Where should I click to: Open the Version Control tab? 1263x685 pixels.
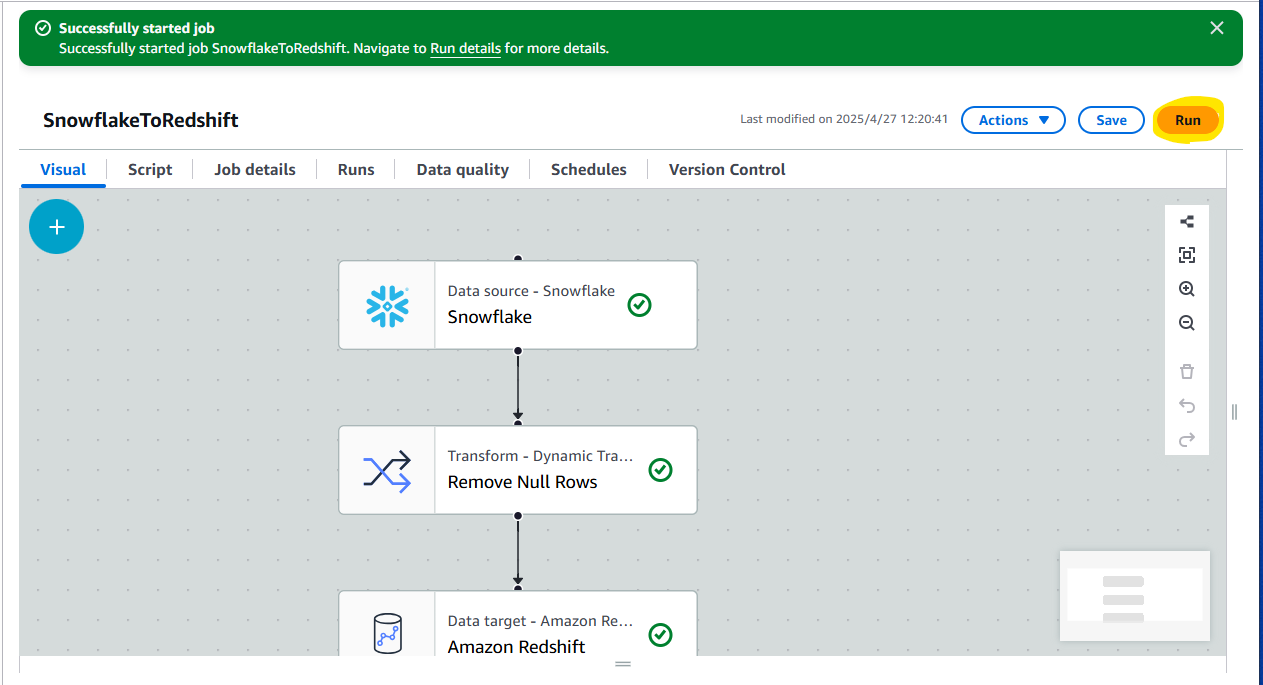[x=727, y=169]
